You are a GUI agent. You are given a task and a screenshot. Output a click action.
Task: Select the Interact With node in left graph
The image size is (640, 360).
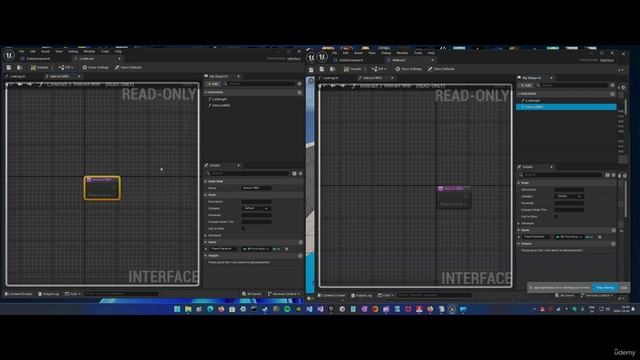click(102, 188)
